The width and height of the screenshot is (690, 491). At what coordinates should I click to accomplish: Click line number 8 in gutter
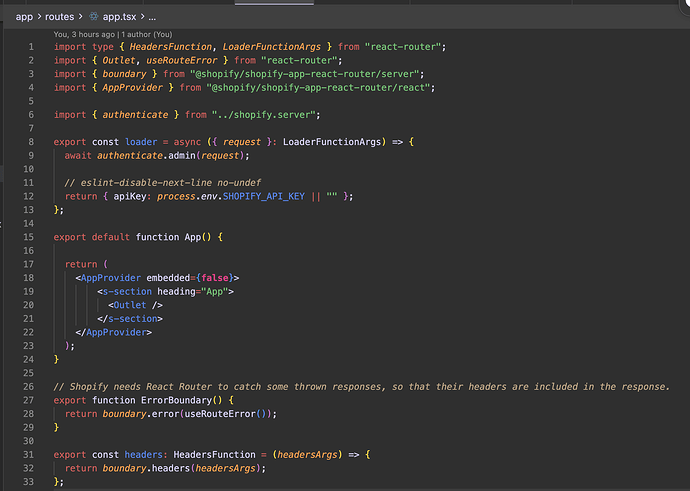(31, 142)
